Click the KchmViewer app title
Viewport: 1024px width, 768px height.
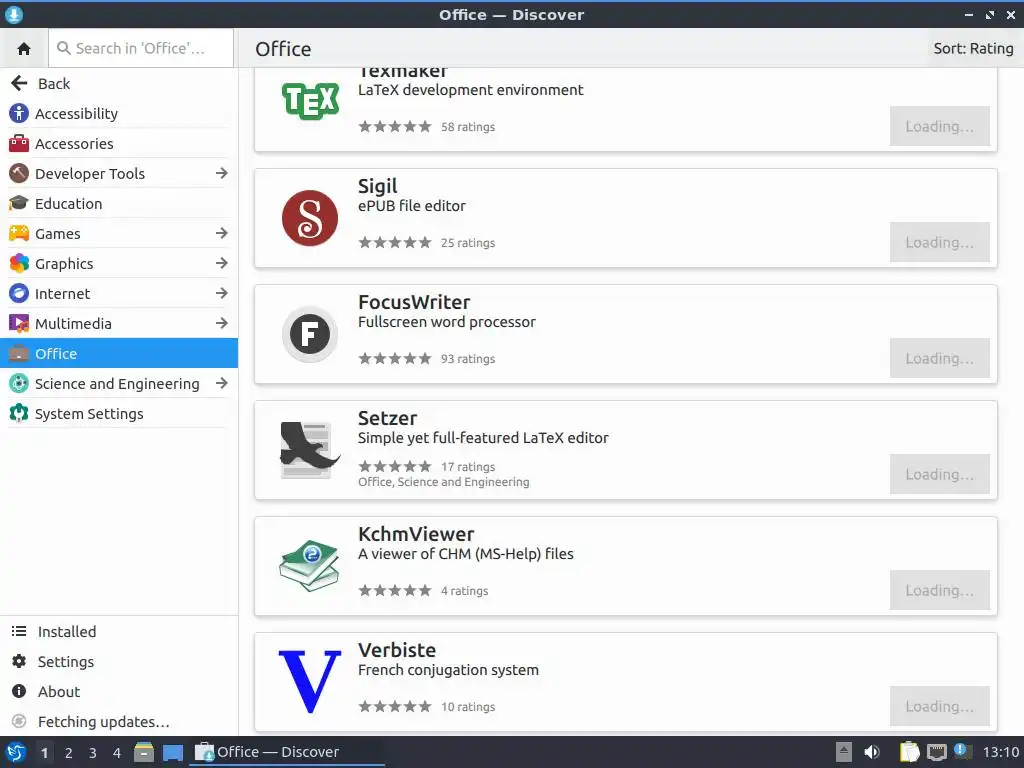click(416, 534)
